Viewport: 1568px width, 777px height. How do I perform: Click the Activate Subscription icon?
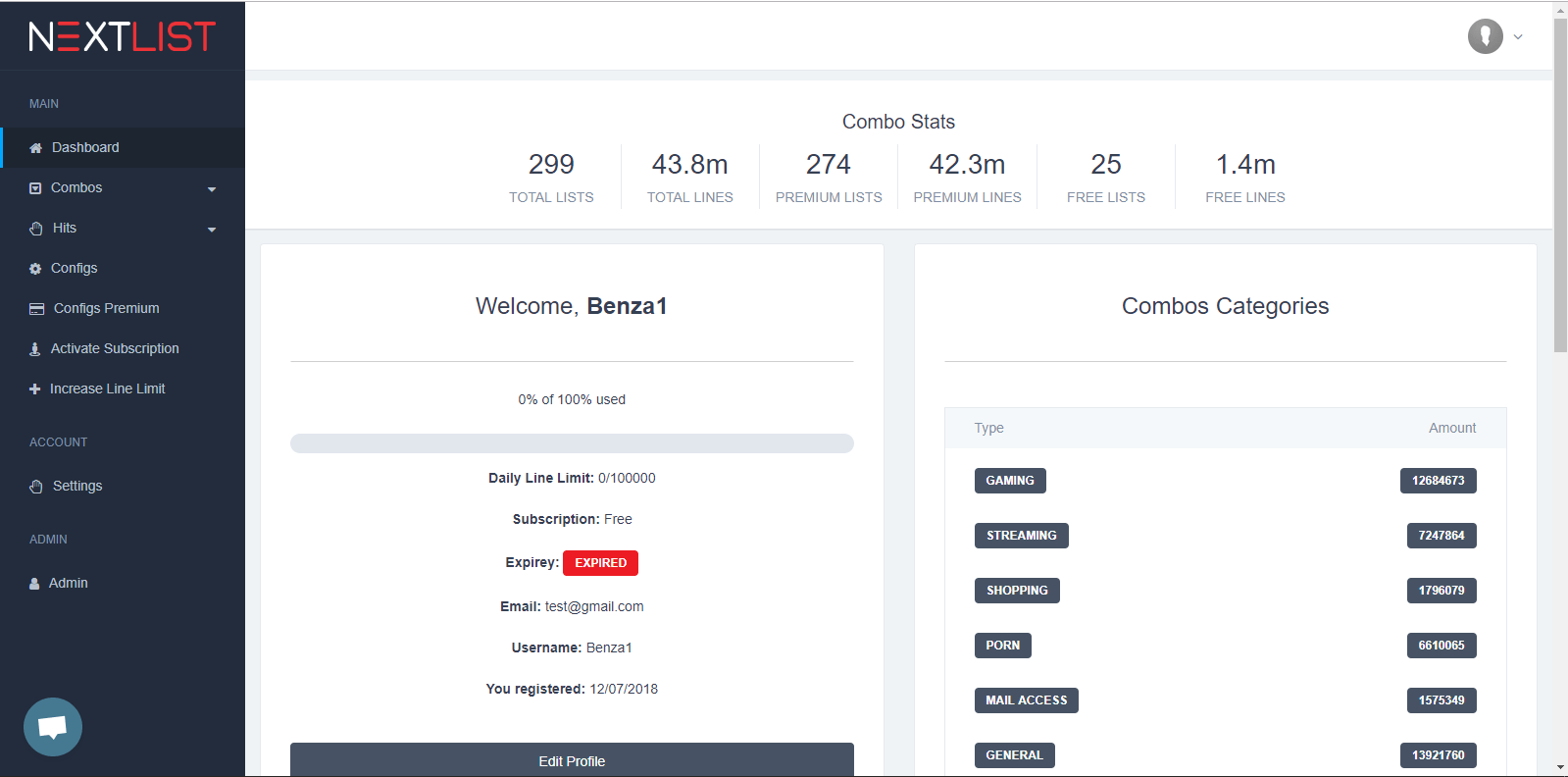(35, 349)
